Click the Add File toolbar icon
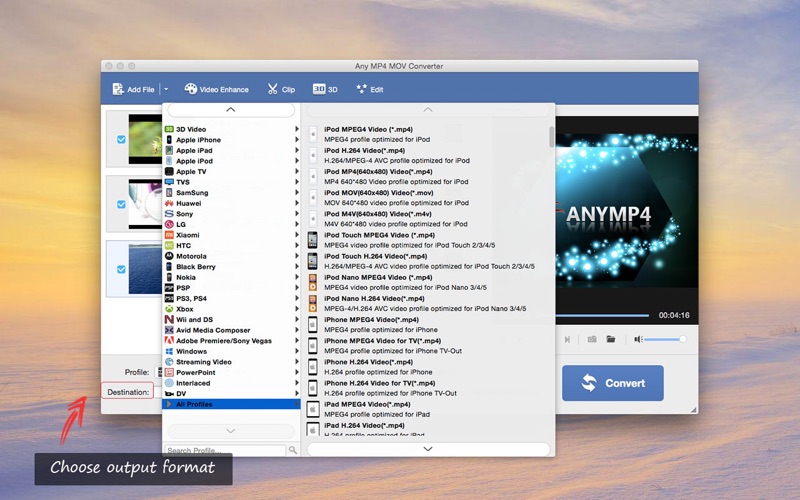Image resolution: width=800 pixels, height=500 pixels. coord(119,89)
